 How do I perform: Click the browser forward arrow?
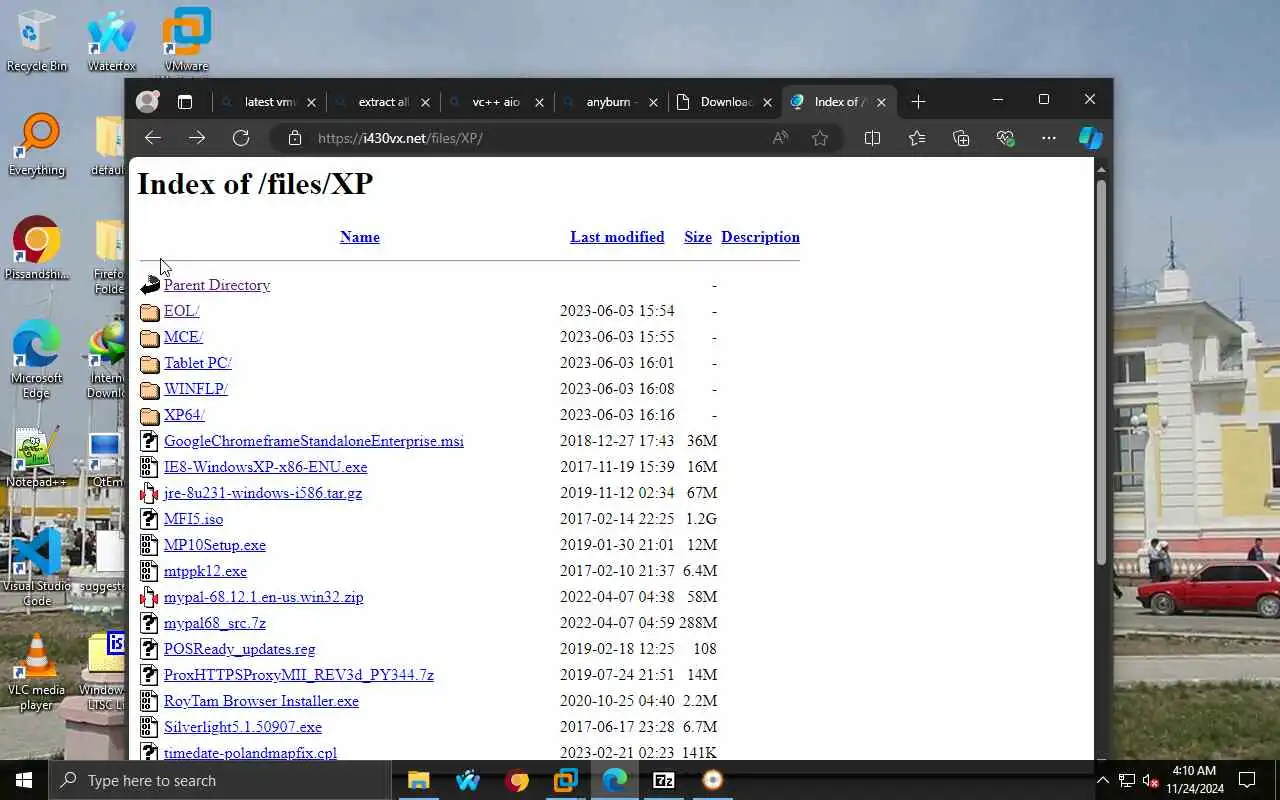197,138
